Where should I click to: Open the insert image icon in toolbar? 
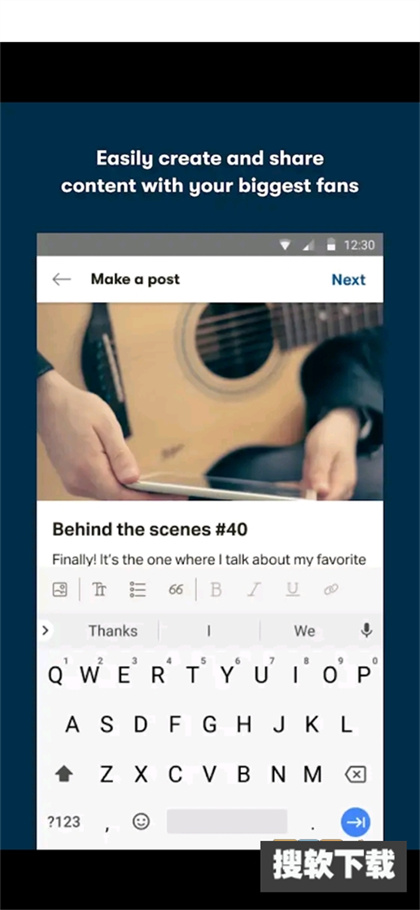pos(60,590)
